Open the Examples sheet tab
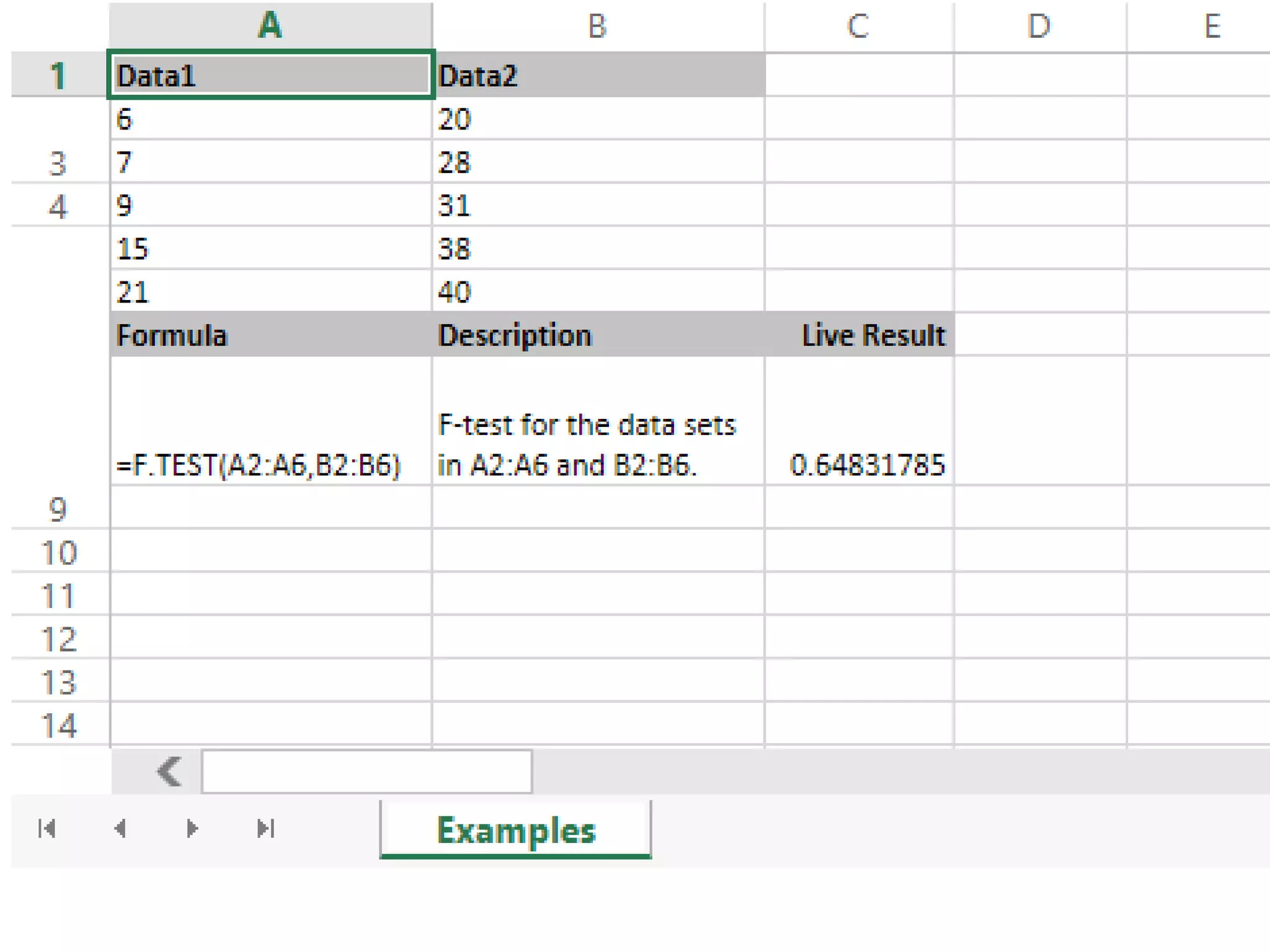The image size is (1270, 952). point(515,830)
